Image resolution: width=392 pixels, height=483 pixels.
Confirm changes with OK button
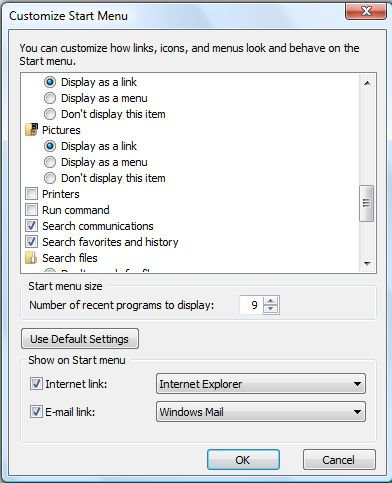point(243,460)
